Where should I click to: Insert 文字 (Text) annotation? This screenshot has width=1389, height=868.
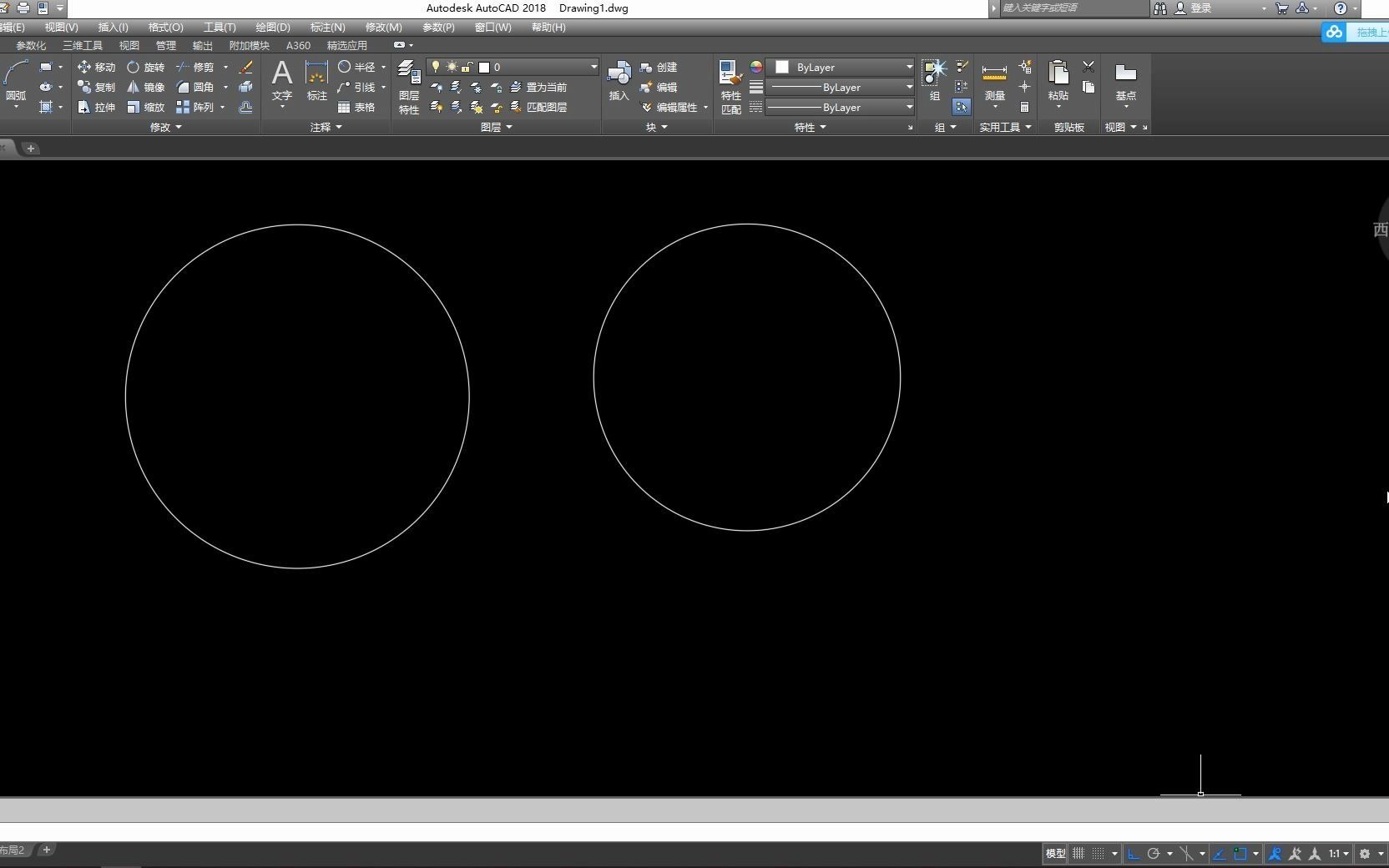(282, 80)
